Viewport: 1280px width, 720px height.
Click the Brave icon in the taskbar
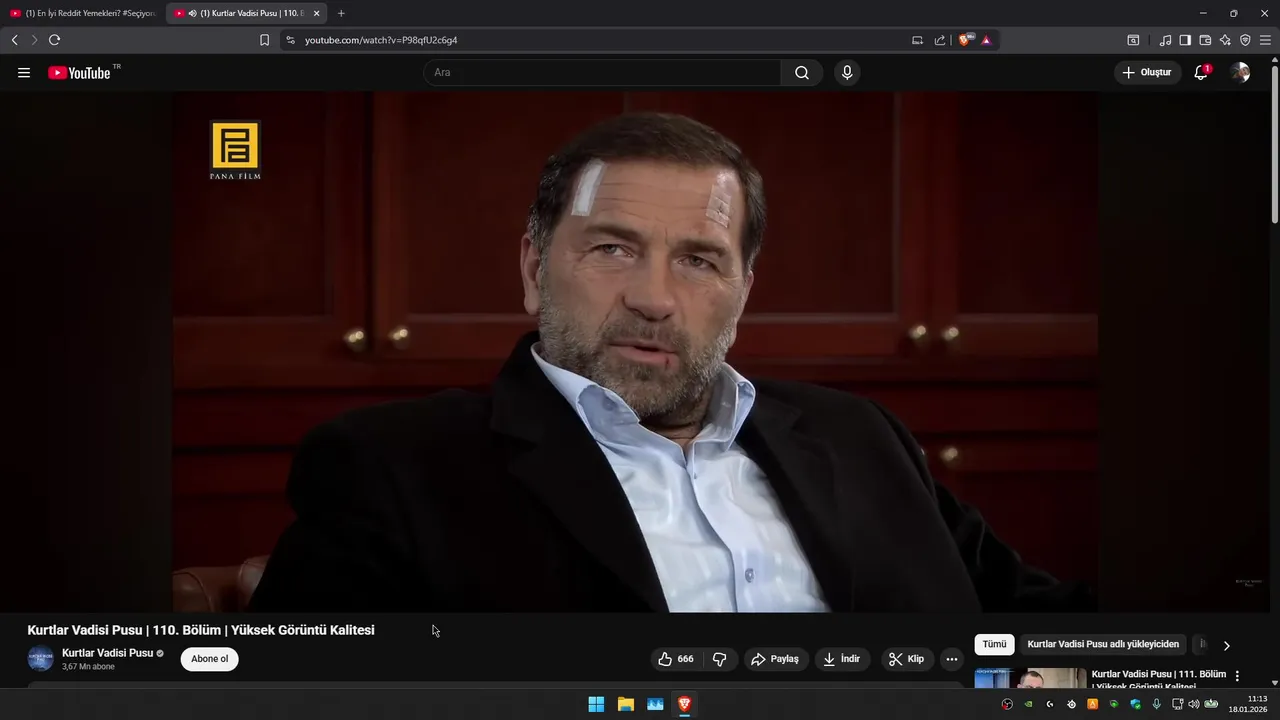684,704
